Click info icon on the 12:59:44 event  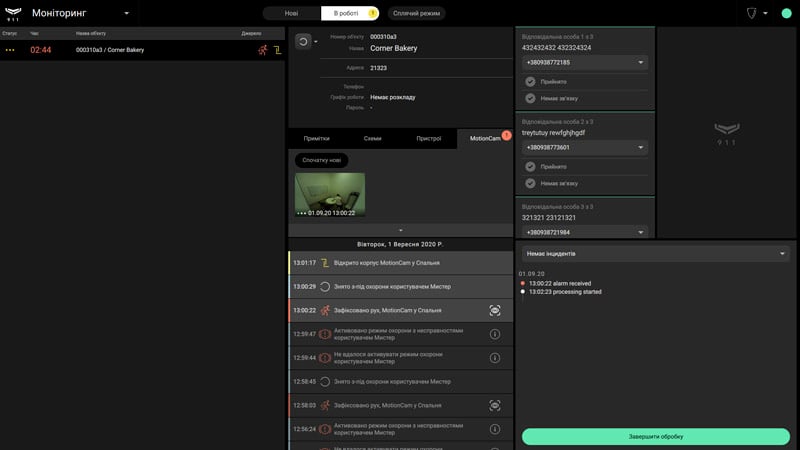(494, 358)
